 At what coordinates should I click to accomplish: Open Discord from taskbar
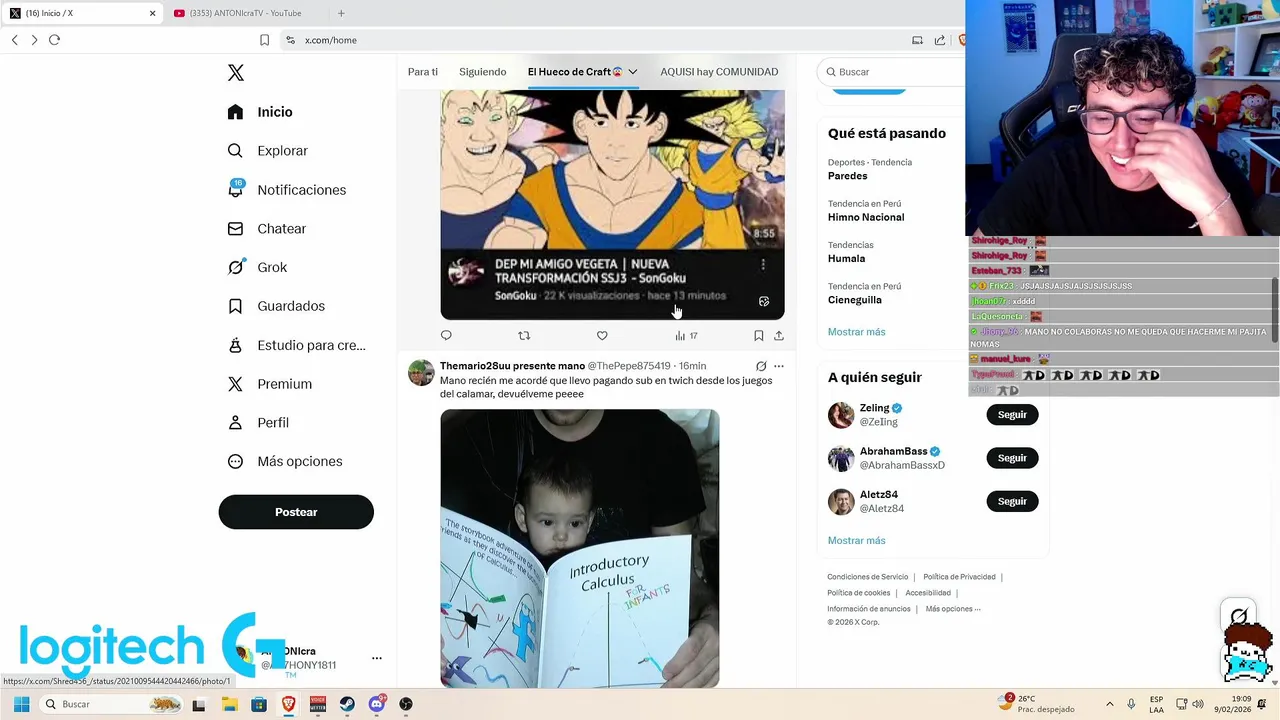click(377, 704)
